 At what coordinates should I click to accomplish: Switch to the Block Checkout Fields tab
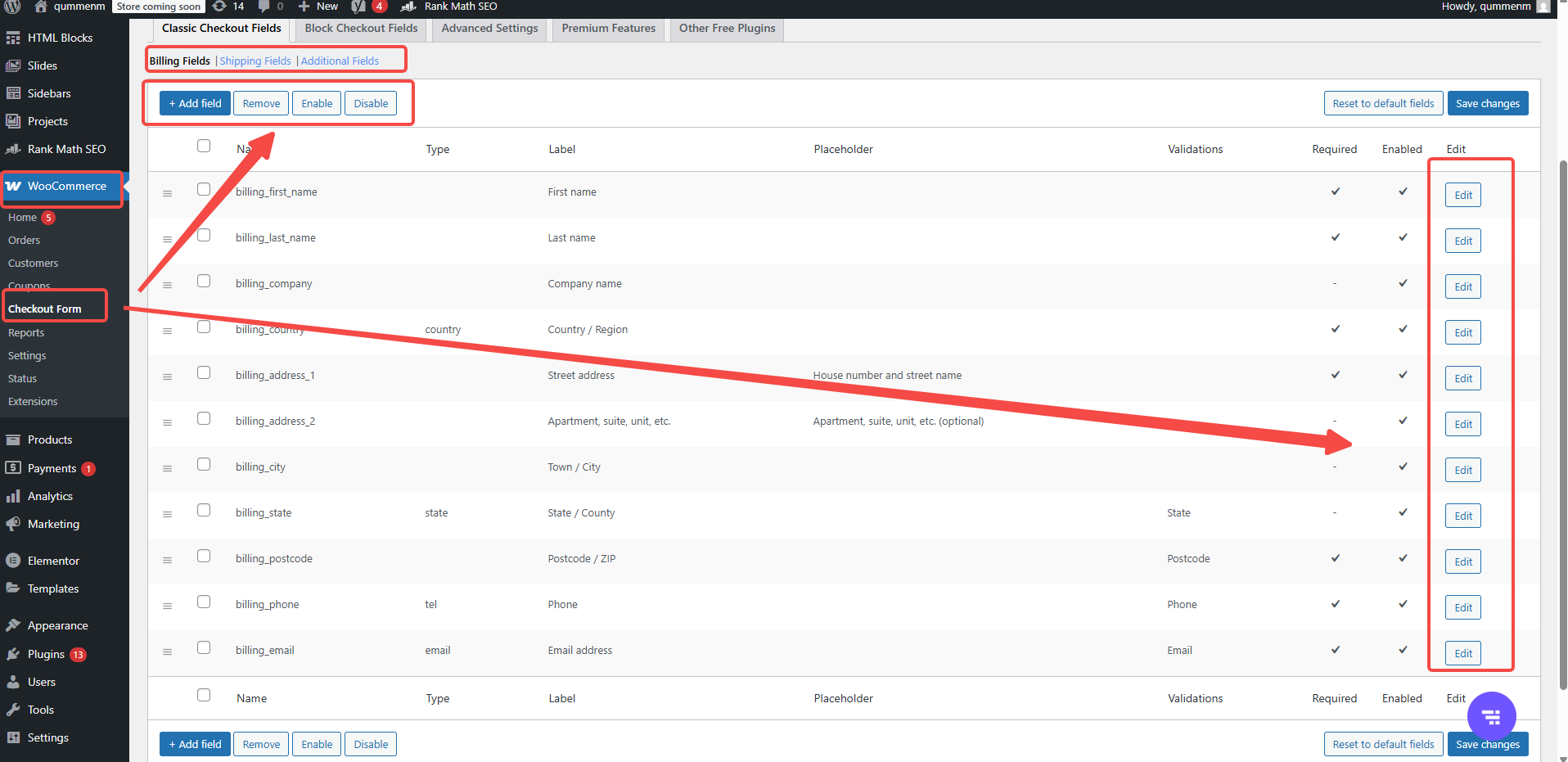pos(361,28)
